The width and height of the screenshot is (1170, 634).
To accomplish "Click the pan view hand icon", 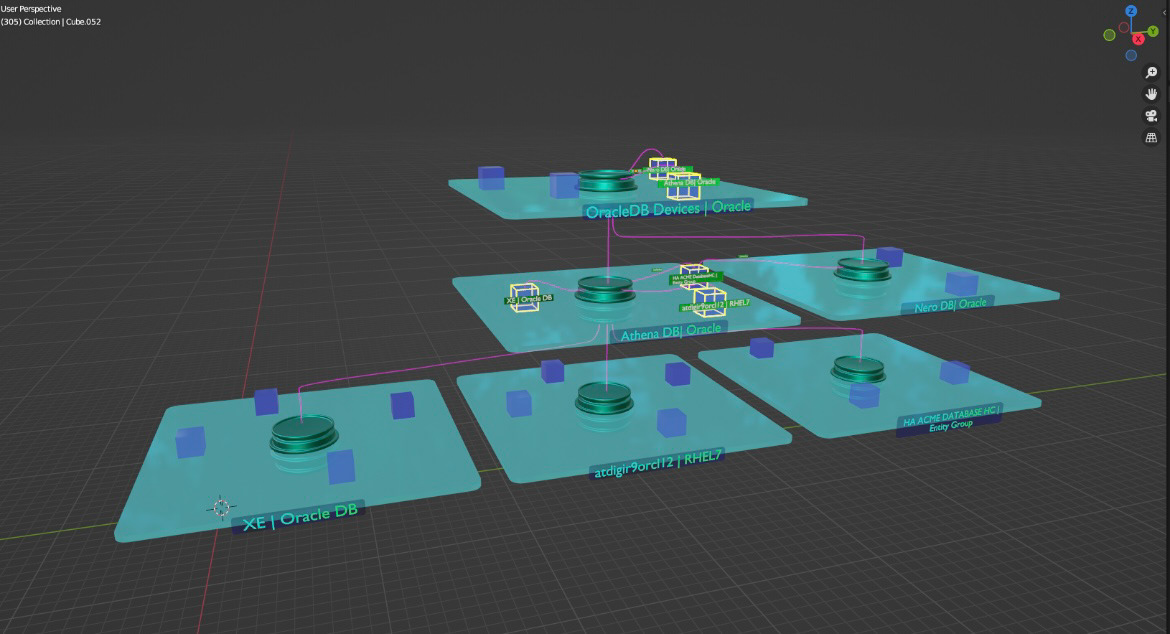I will click(1151, 94).
